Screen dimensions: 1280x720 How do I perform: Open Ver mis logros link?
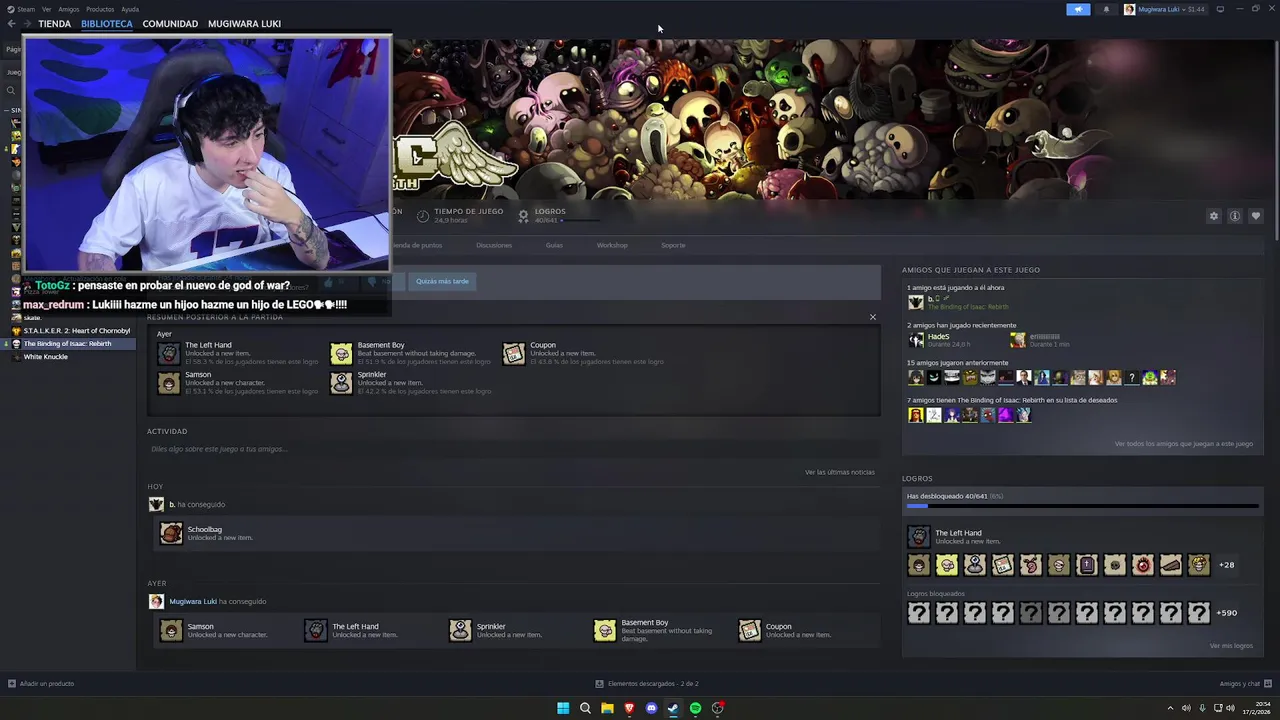point(1231,646)
